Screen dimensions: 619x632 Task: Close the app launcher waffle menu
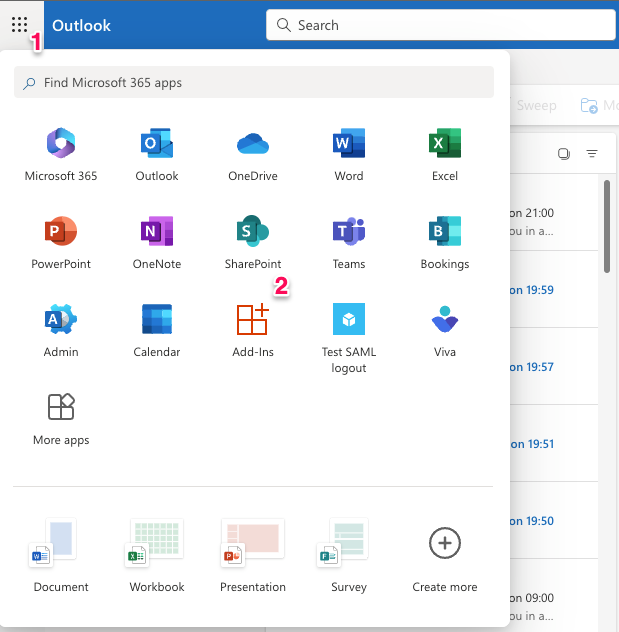pos(19,25)
